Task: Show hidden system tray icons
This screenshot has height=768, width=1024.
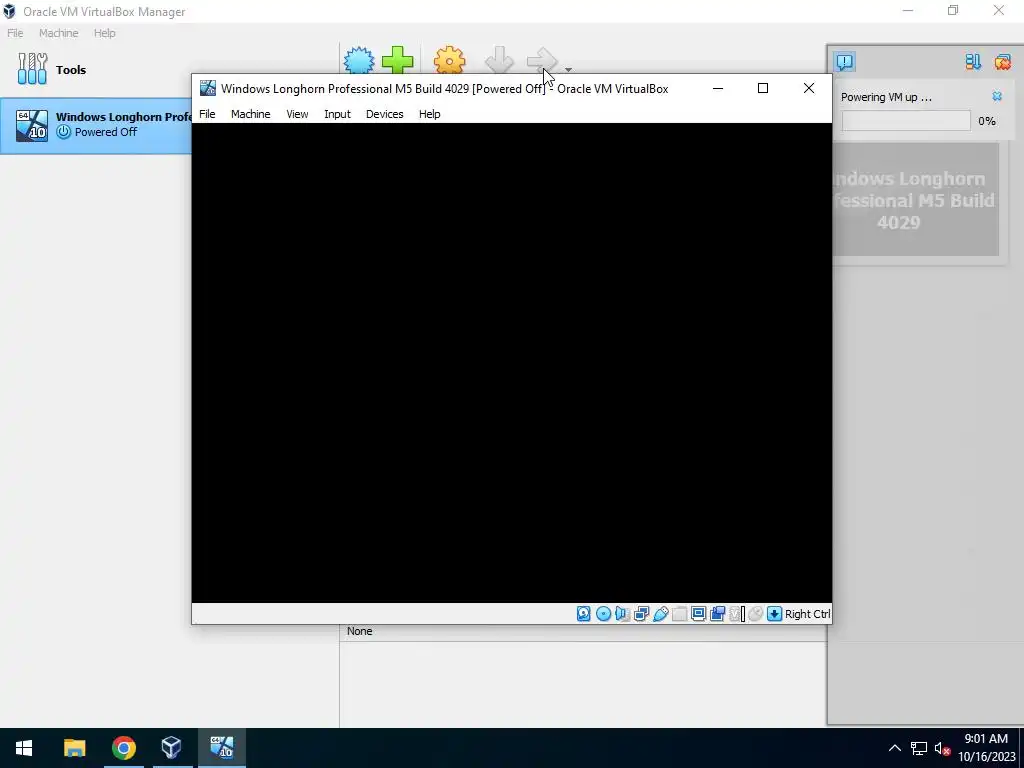Action: click(x=895, y=748)
